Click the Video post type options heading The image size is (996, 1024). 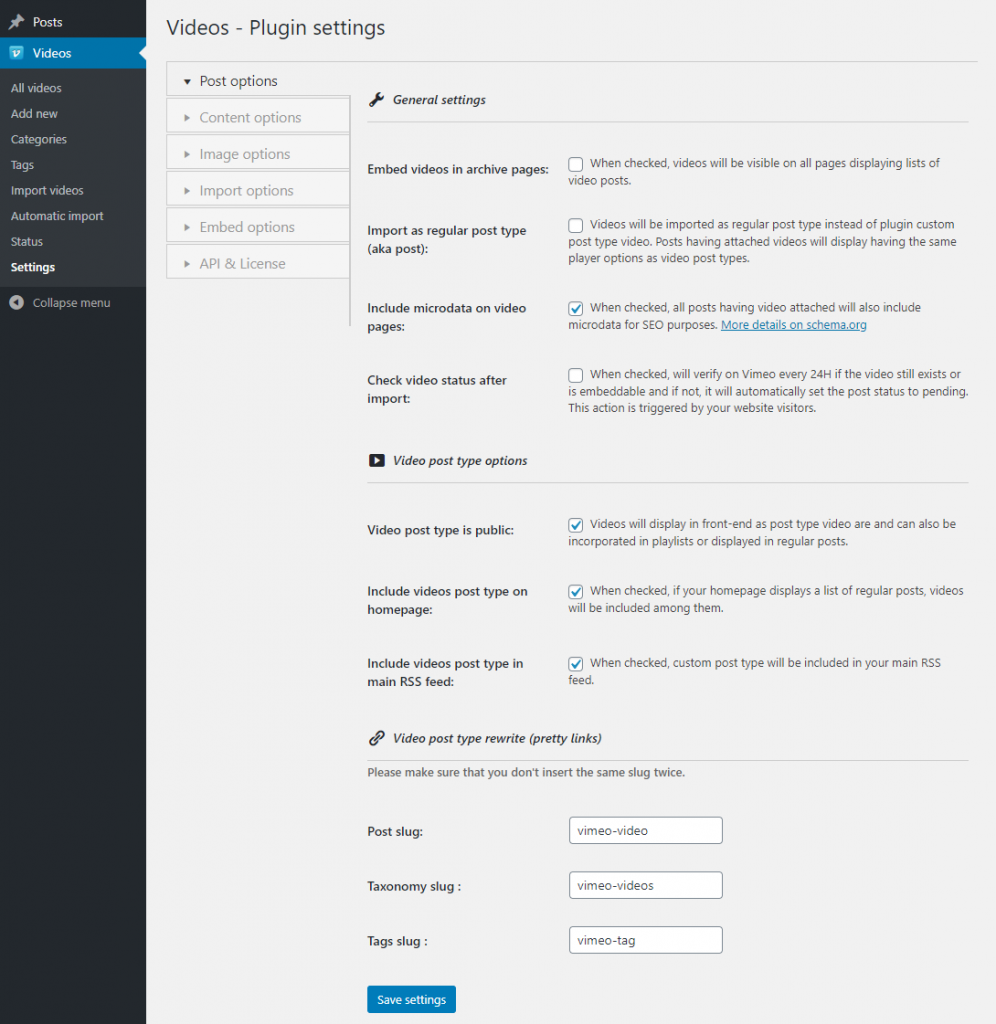(460, 460)
